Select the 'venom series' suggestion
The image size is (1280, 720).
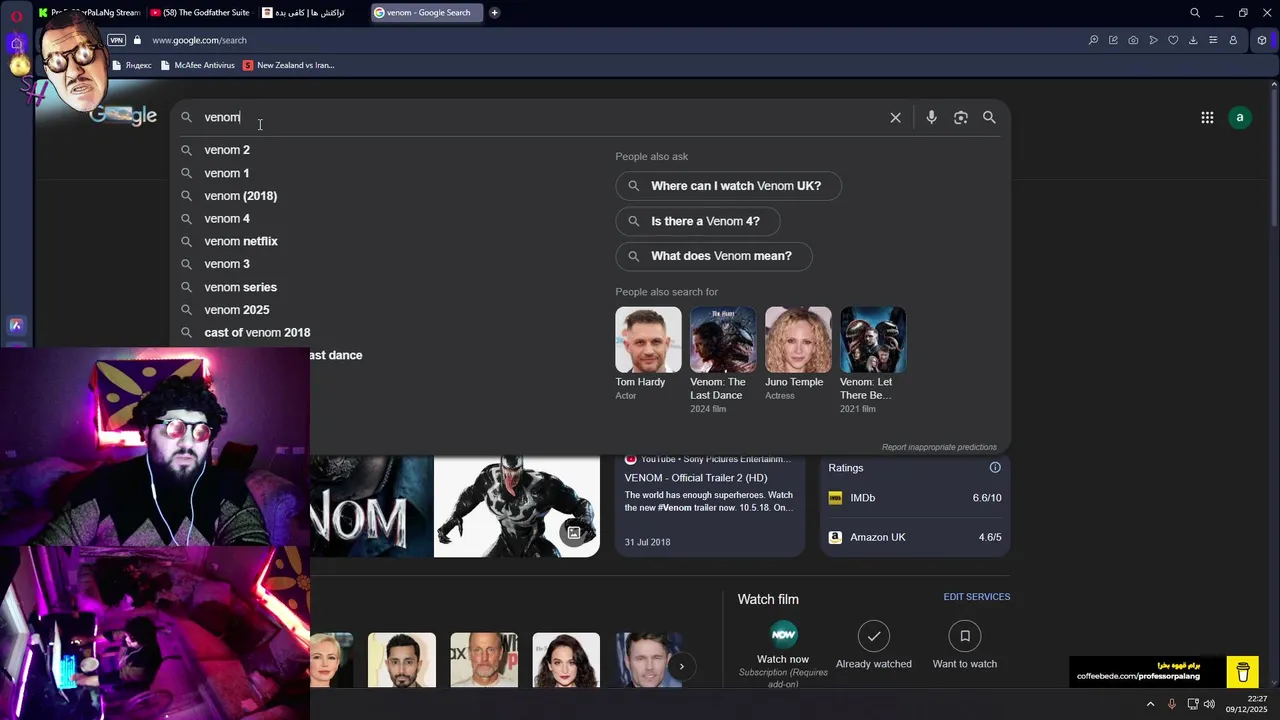tap(241, 287)
